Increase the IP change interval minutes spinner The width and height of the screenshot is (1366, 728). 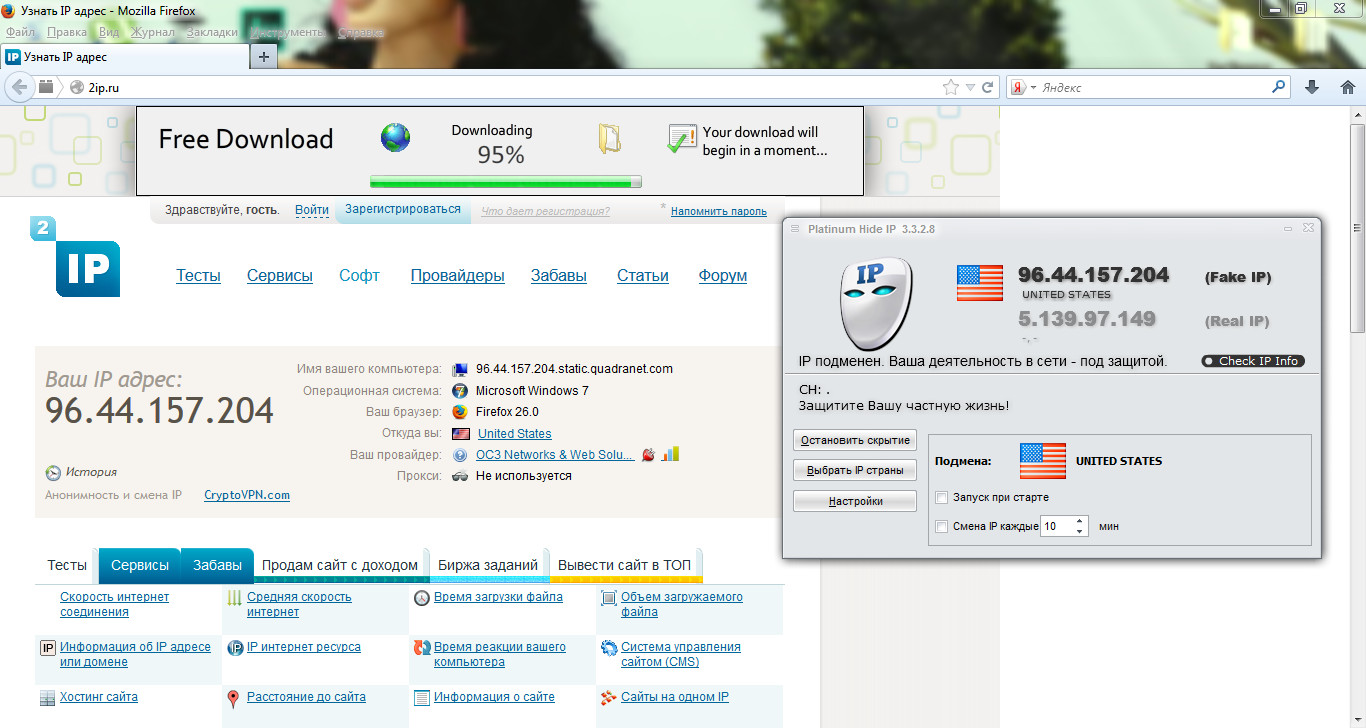tap(1080, 520)
